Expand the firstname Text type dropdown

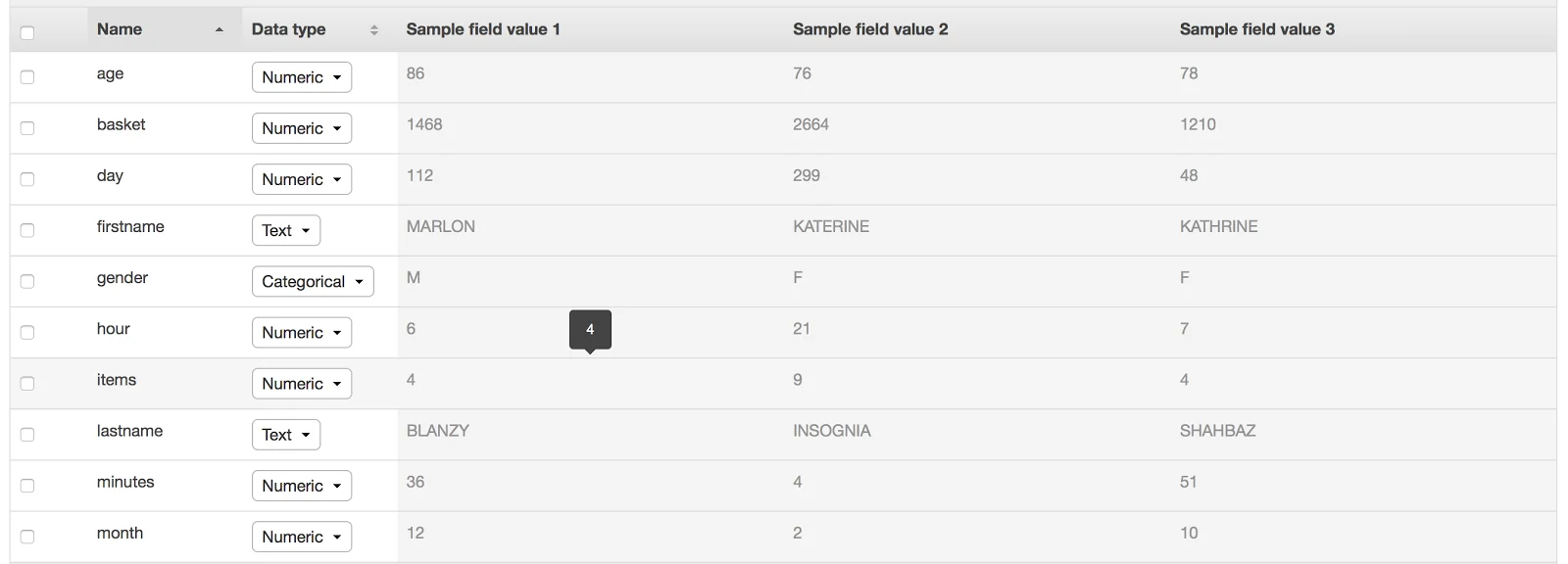click(286, 230)
